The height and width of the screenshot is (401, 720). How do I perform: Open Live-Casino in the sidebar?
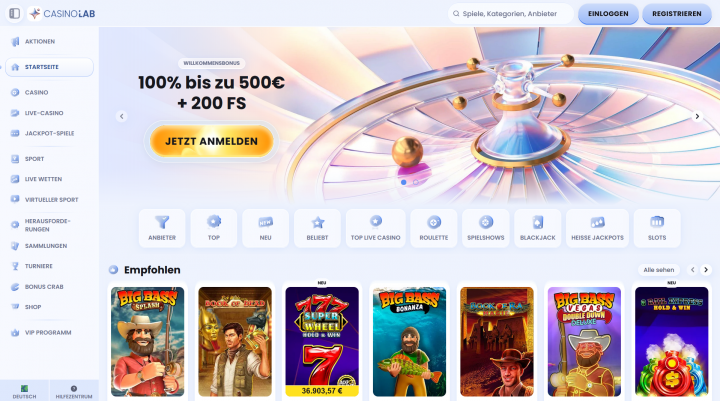coord(44,113)
